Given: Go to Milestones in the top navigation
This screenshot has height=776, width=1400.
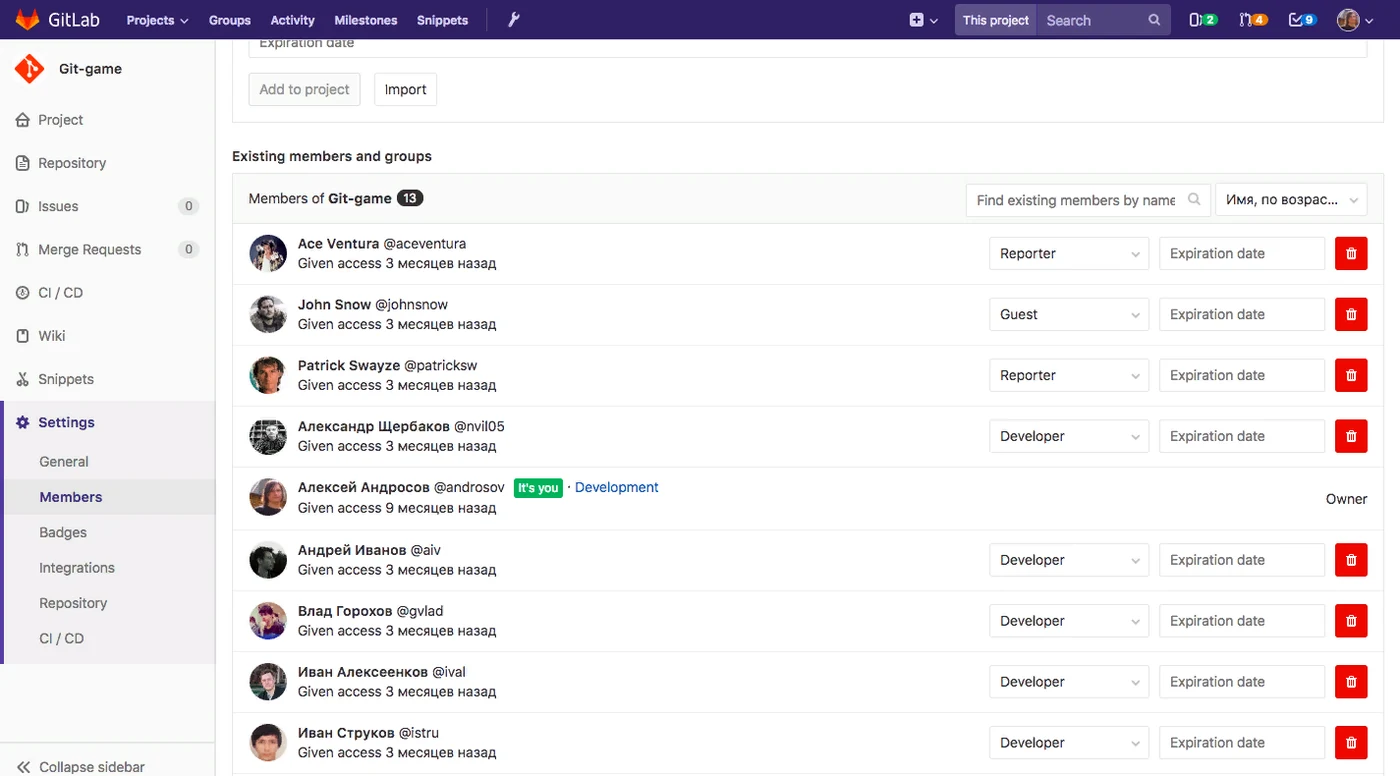Looking at the screenshot, I should (366, 20).
